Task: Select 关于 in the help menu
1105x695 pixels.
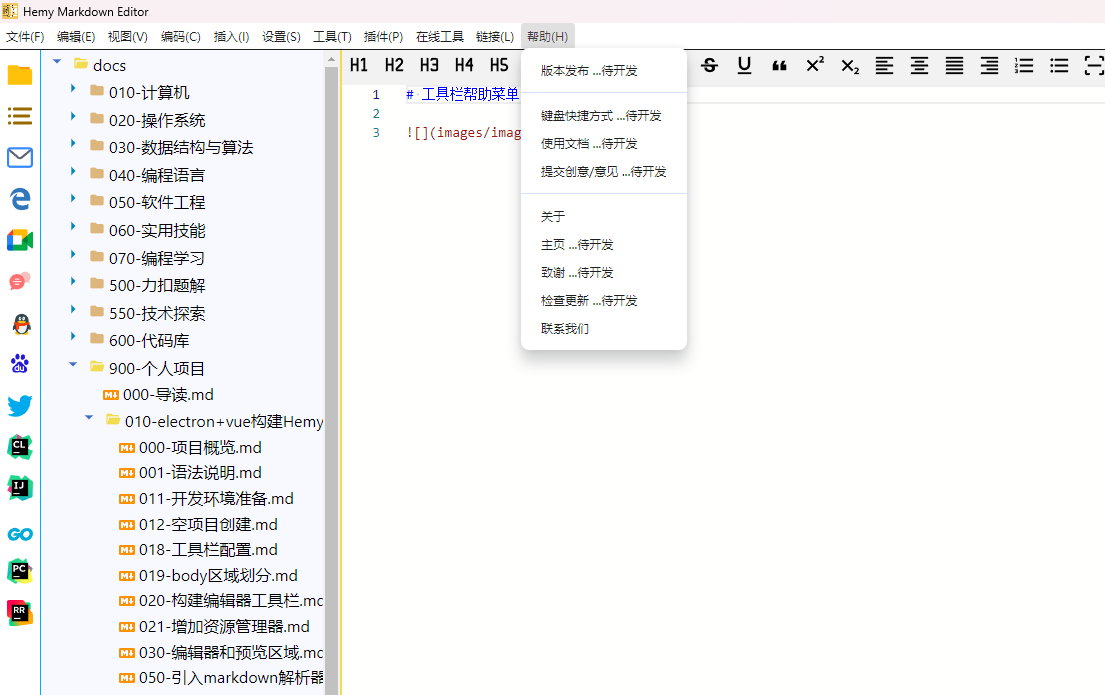Action: [x=553, y=216]
